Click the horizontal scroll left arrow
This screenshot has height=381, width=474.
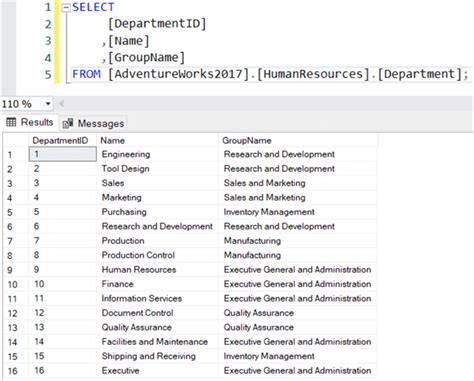[x=61, y=104]
